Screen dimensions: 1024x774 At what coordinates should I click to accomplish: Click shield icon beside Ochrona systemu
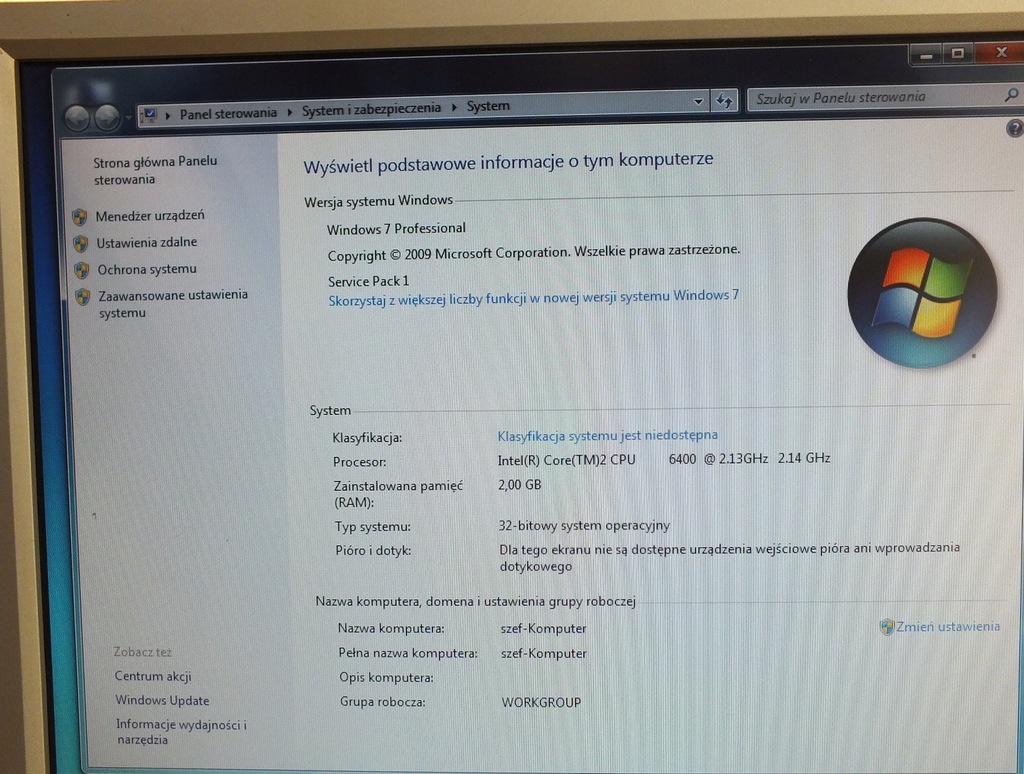[x=82, y=270]
